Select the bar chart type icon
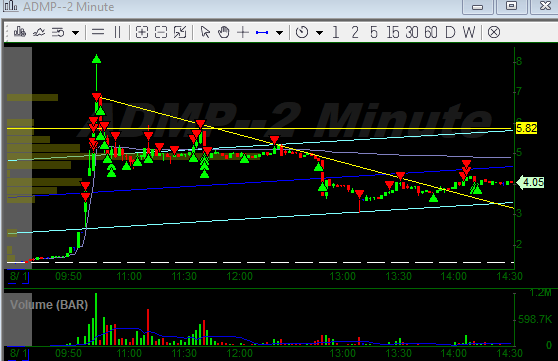The width and height of the screenshot is (558, 361). pyautogui.click(x=20, y=32)
